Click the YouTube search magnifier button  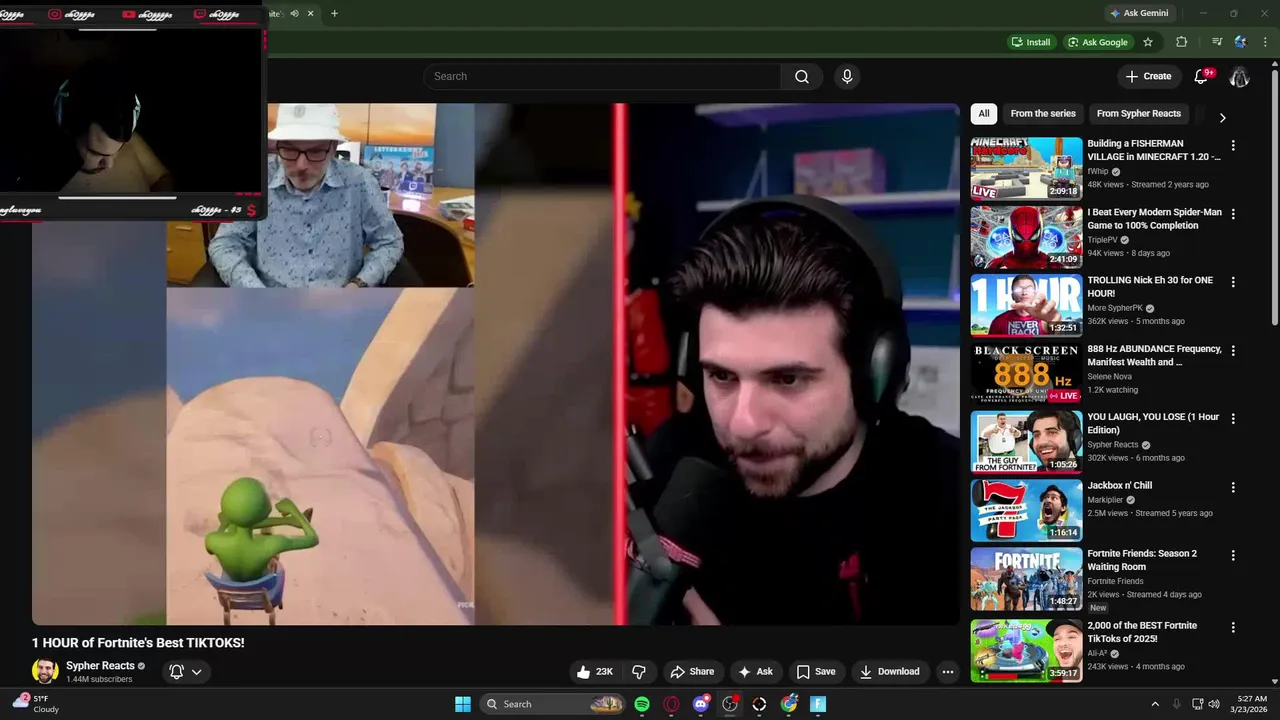[802, 76]
